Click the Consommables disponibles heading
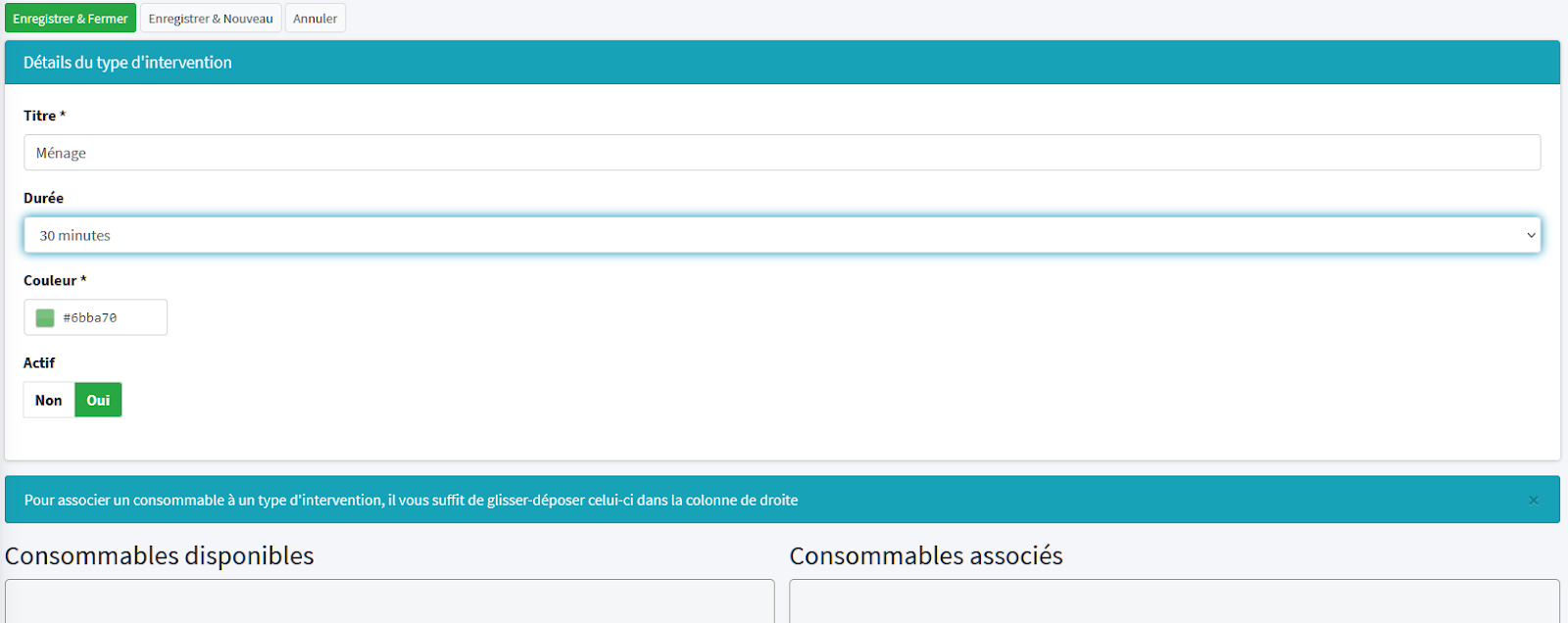Viewport: 1568px width, 623px height. pyautogui.click(x=160, y=555)
